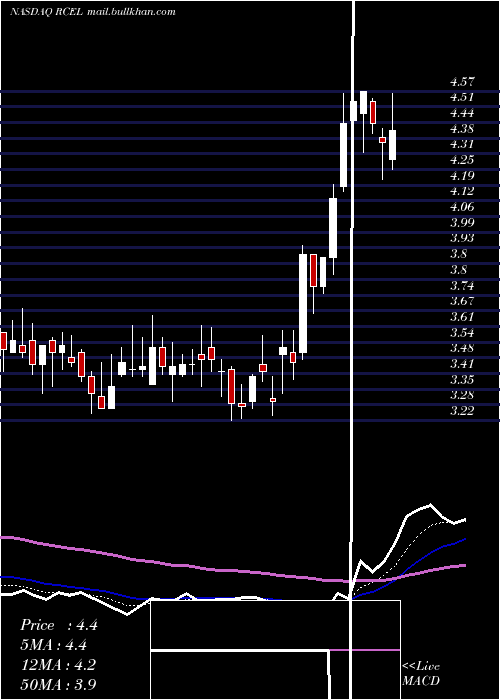This screenshot has width=500, height=700.
Task: Click the last white candlestick on the chart
Action: (392, 145)
